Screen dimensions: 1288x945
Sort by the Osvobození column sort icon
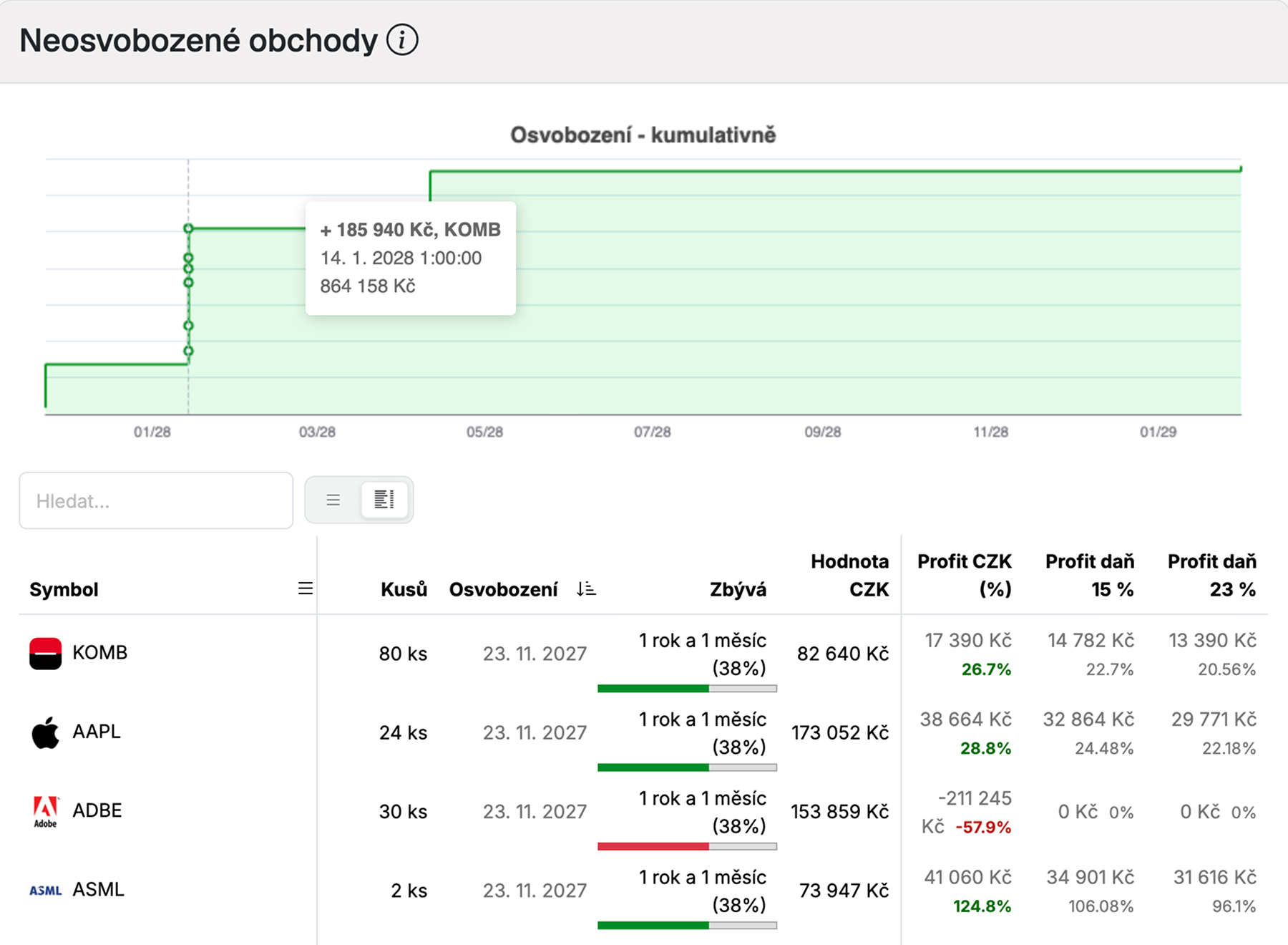[586, 589]
